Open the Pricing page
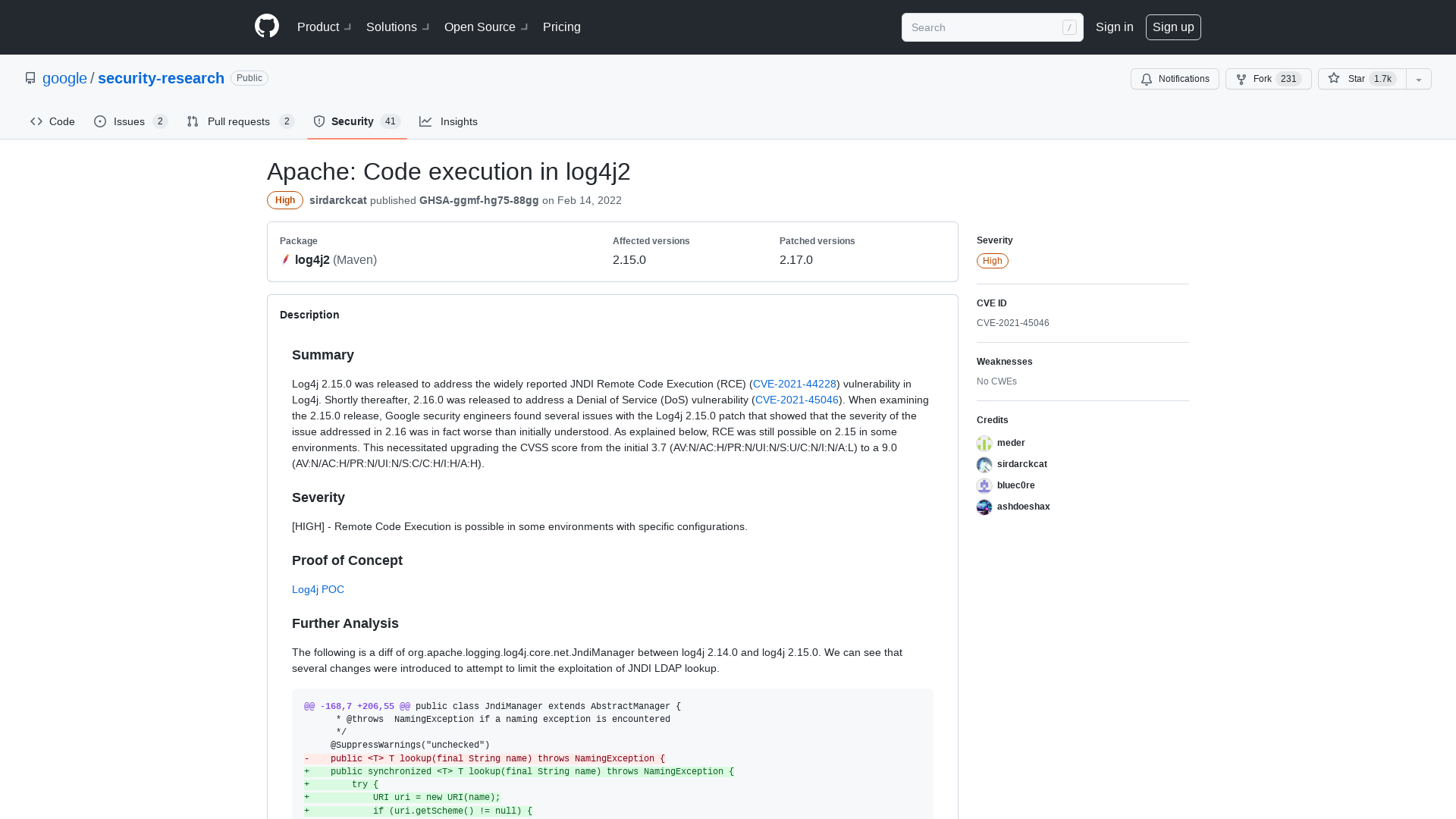This screenshot has width=1456, height=819. coord(562,27)
